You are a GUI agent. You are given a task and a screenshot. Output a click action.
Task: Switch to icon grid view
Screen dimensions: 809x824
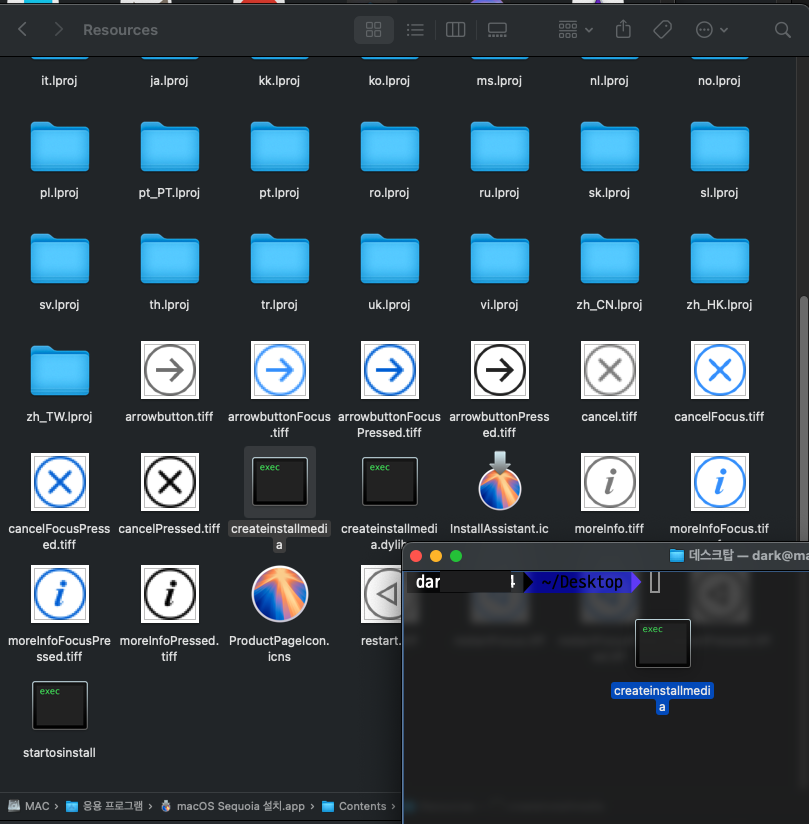[374, 30]
